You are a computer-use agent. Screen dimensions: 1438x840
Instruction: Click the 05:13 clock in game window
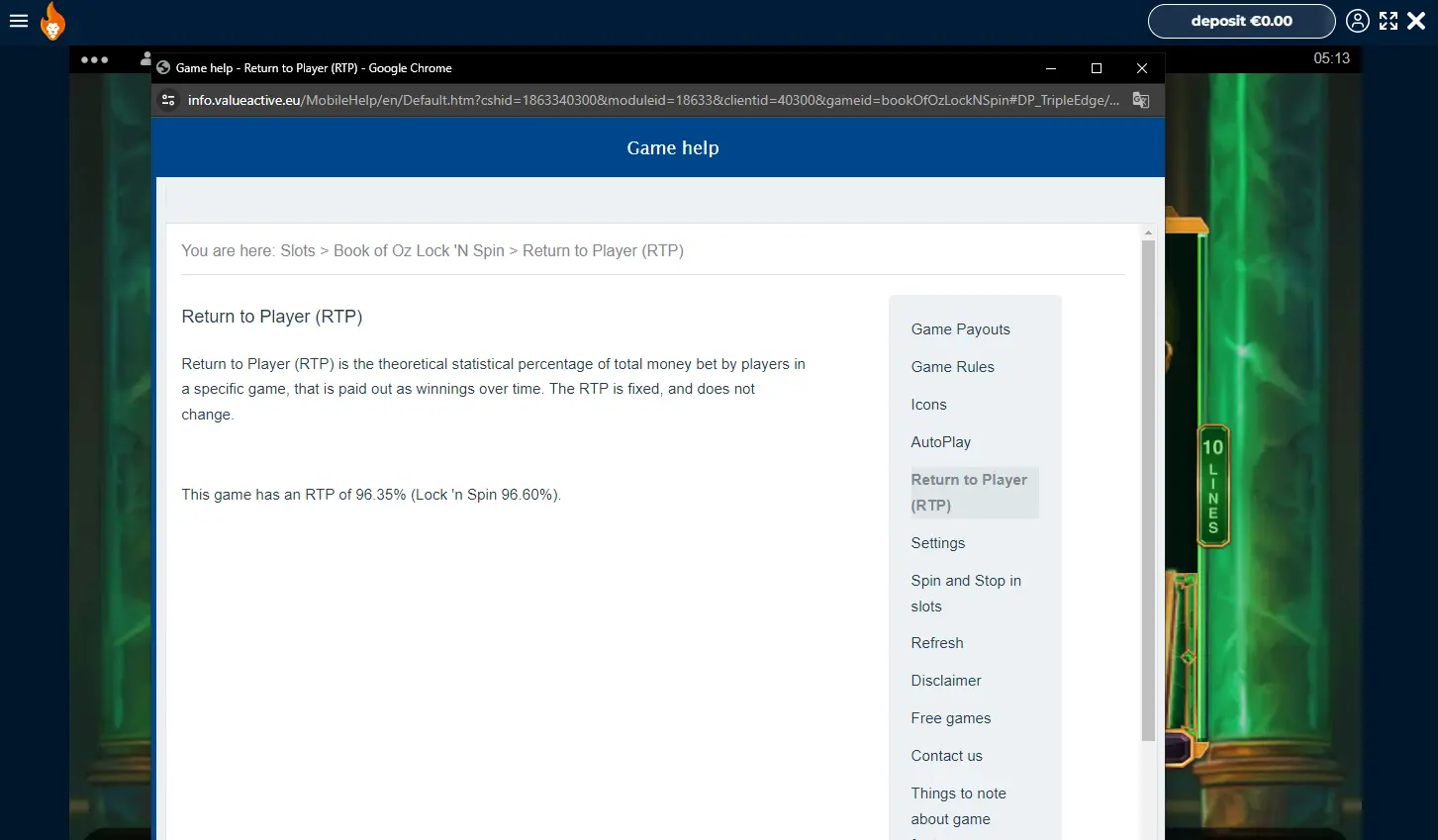1331,58
